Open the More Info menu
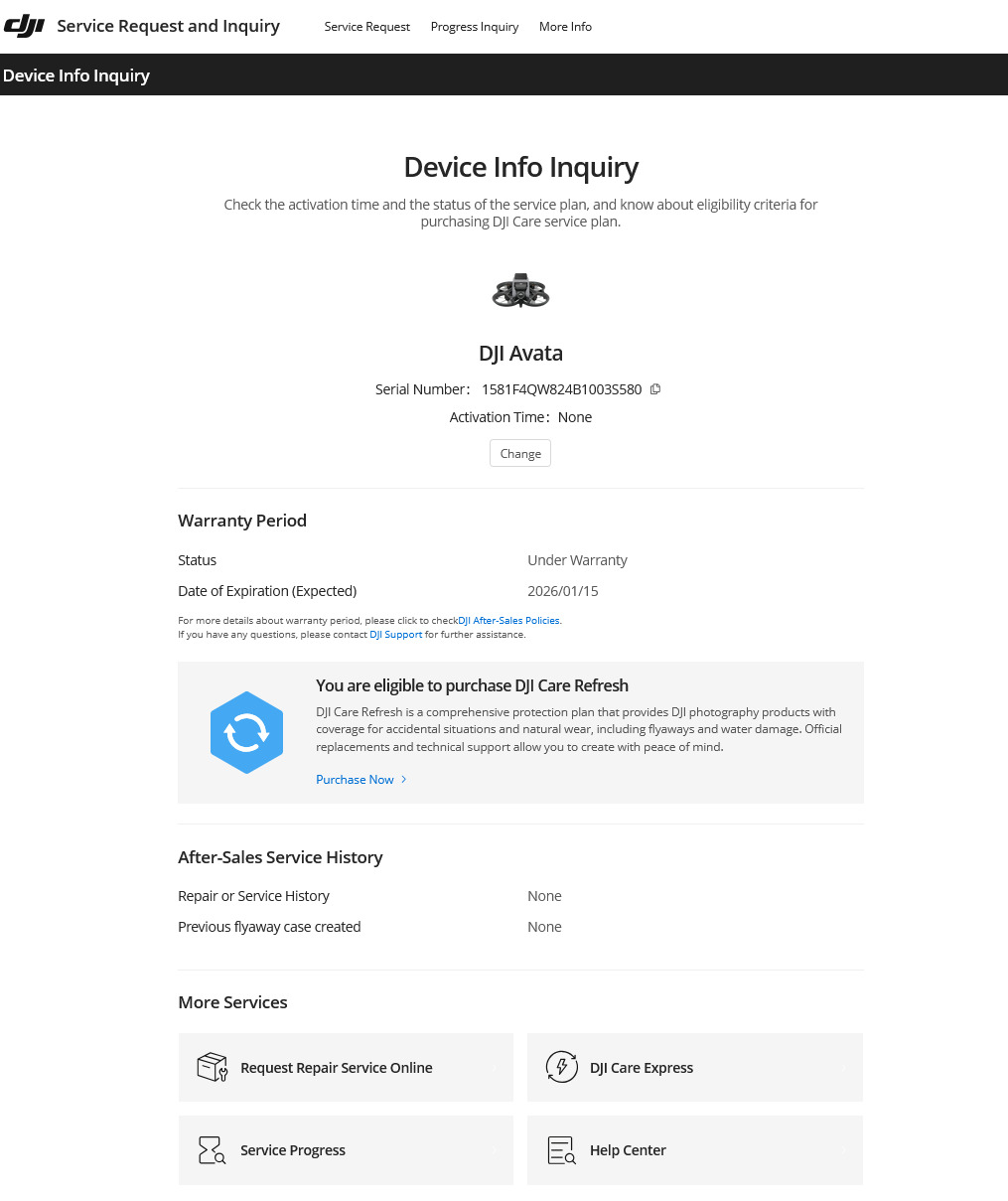 (565, 27)
